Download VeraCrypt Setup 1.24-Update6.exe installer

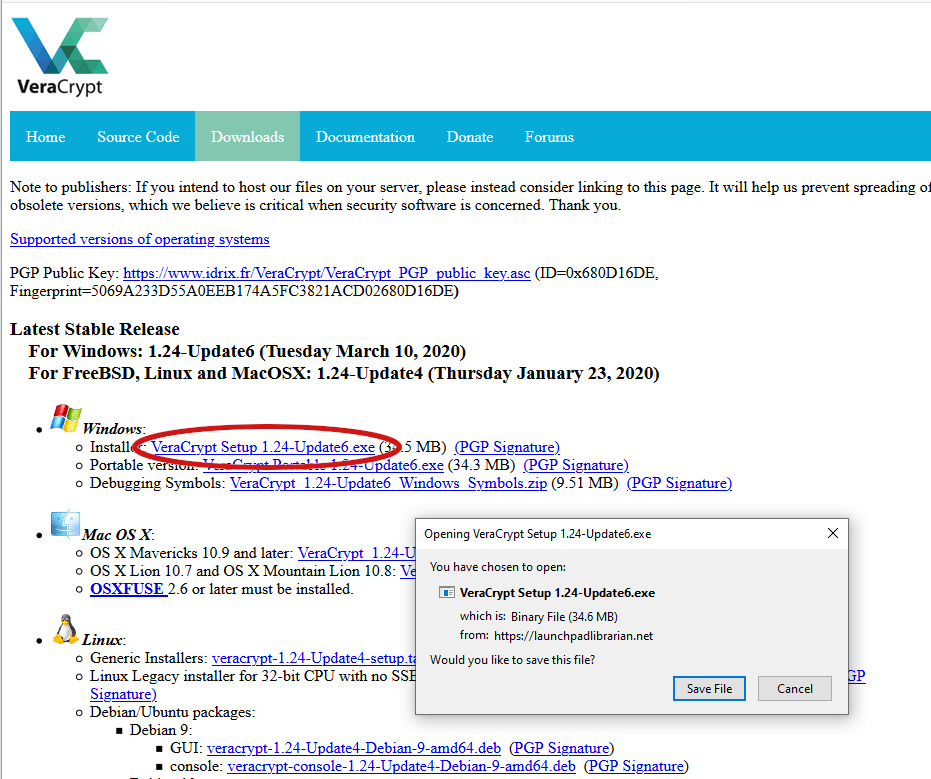(x=263, y=447)
